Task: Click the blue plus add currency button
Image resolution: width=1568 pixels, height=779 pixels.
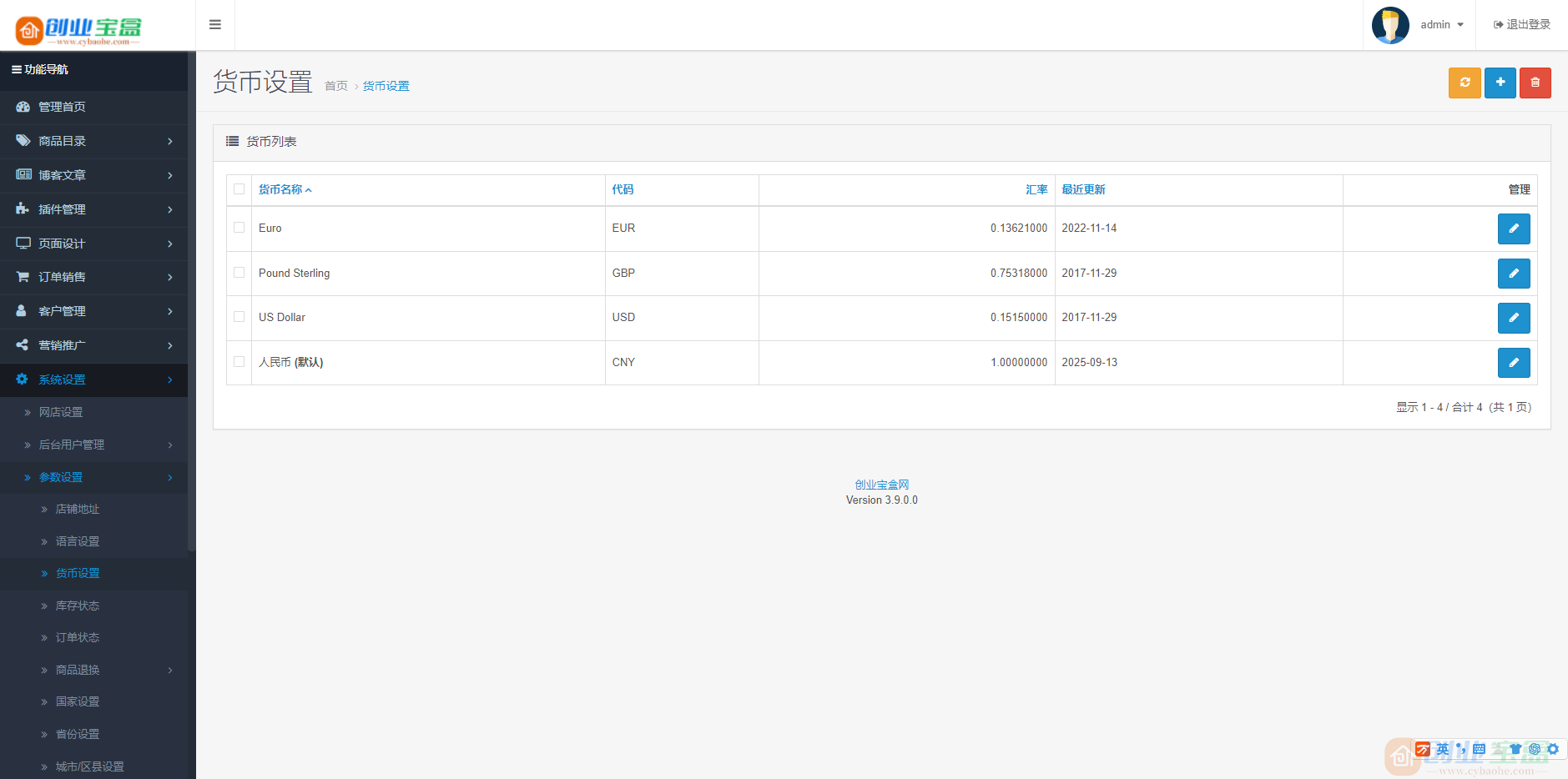Action: click(1500, 83)
